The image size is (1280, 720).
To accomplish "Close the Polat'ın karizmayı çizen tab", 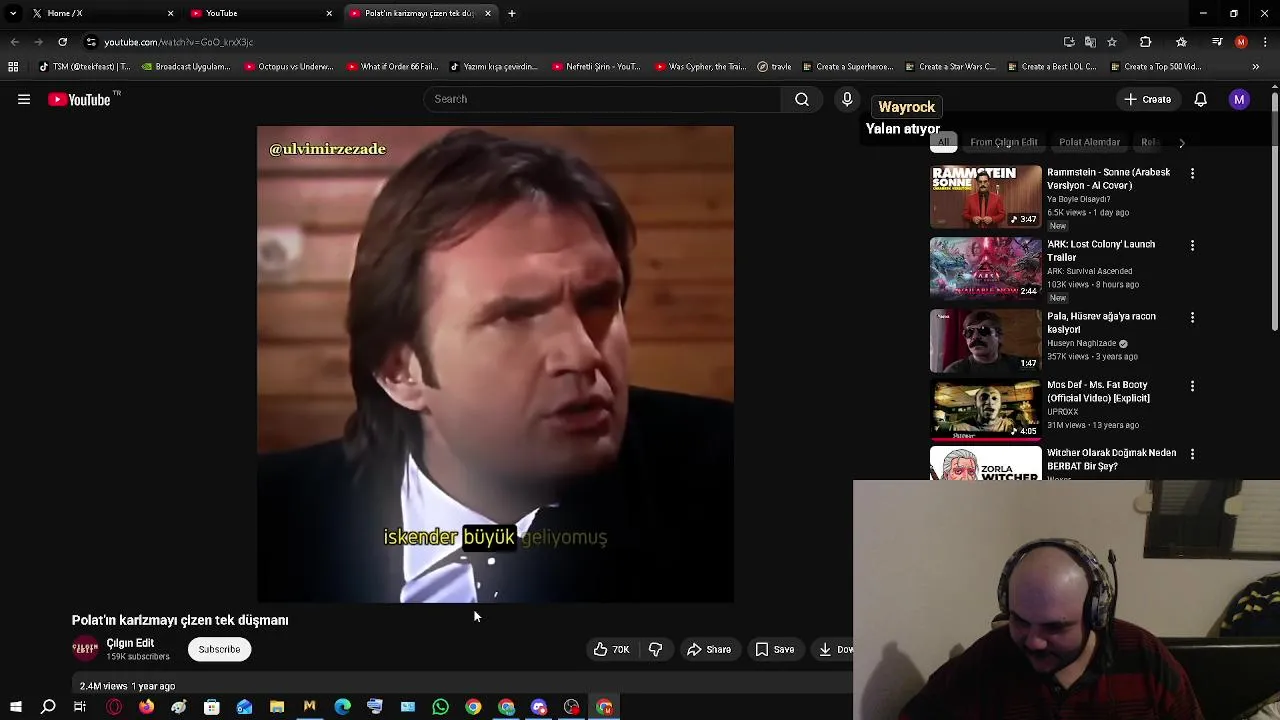I will [488, 13].
